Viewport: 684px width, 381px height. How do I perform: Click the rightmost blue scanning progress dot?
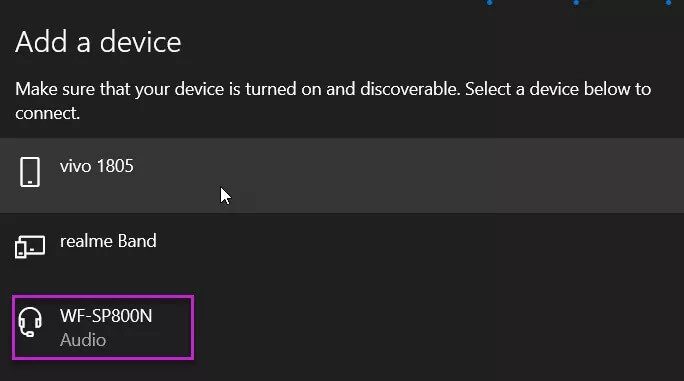click(x=668, y=3)
